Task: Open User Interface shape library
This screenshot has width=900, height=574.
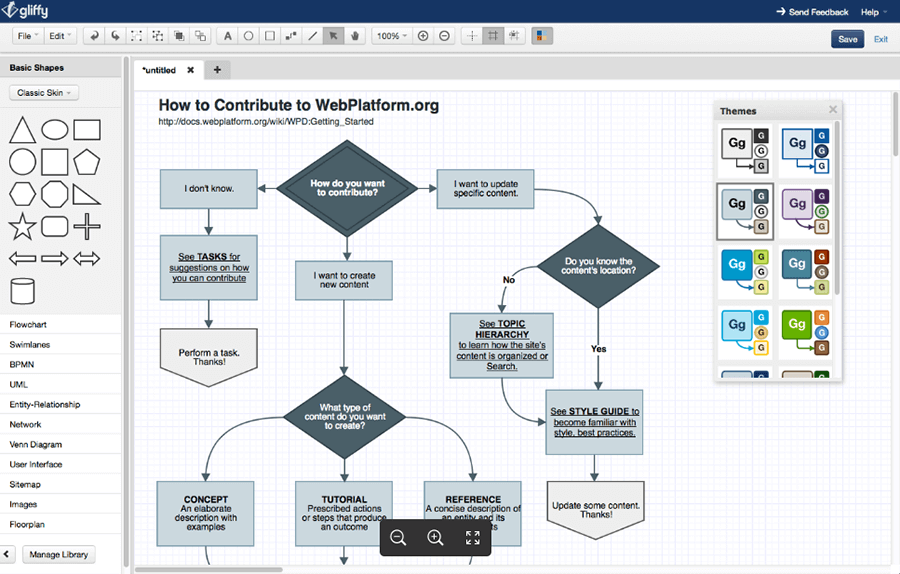Action: click(60, 464)
